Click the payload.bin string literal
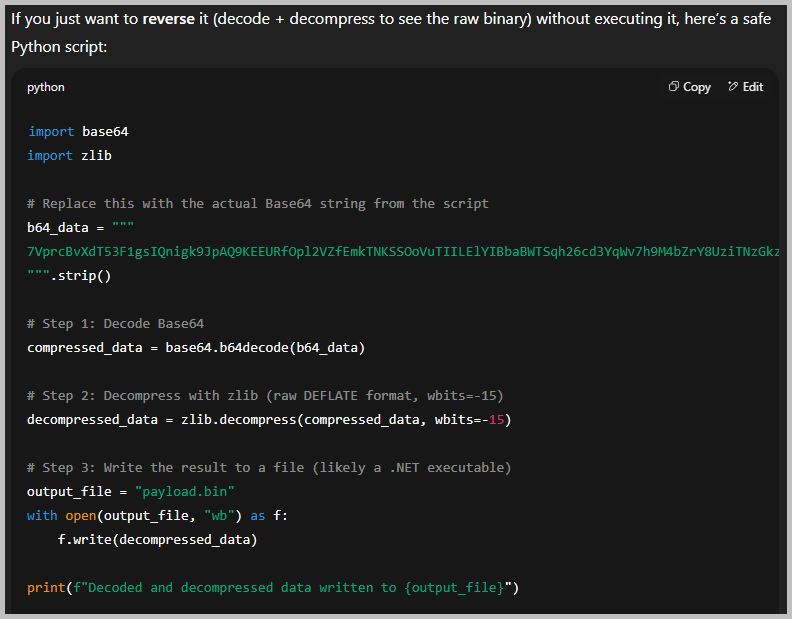The height and width of the screenshot is (619, 792). [x=189, y=492]
